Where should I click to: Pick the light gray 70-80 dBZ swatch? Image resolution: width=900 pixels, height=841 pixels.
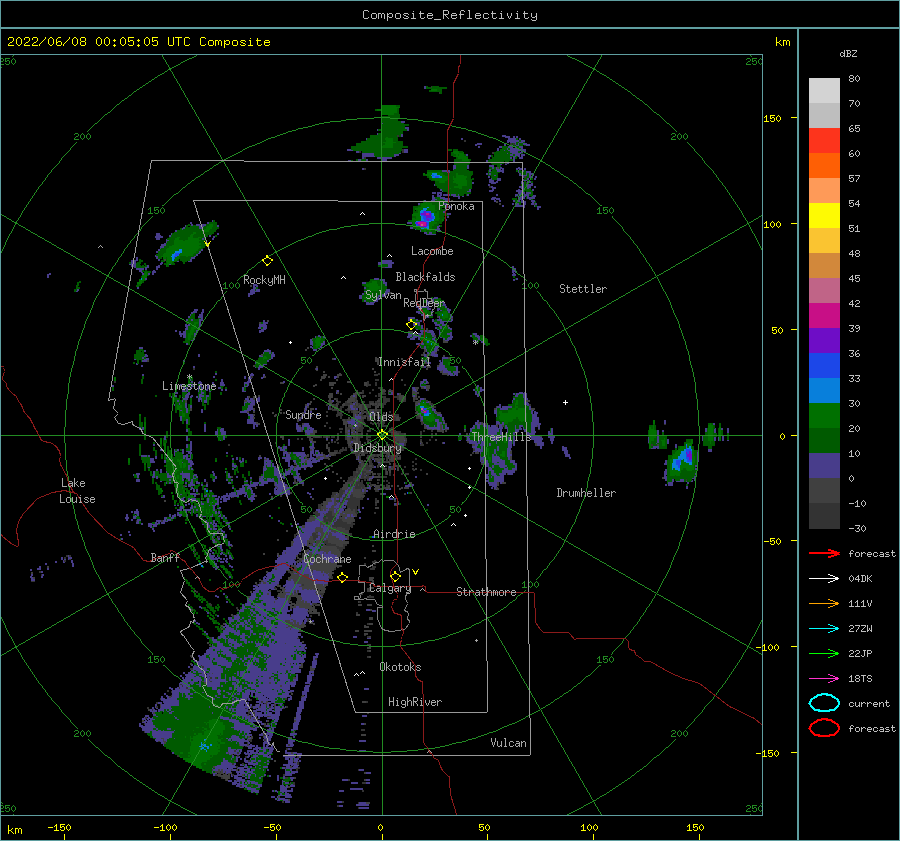pos(824,90)
